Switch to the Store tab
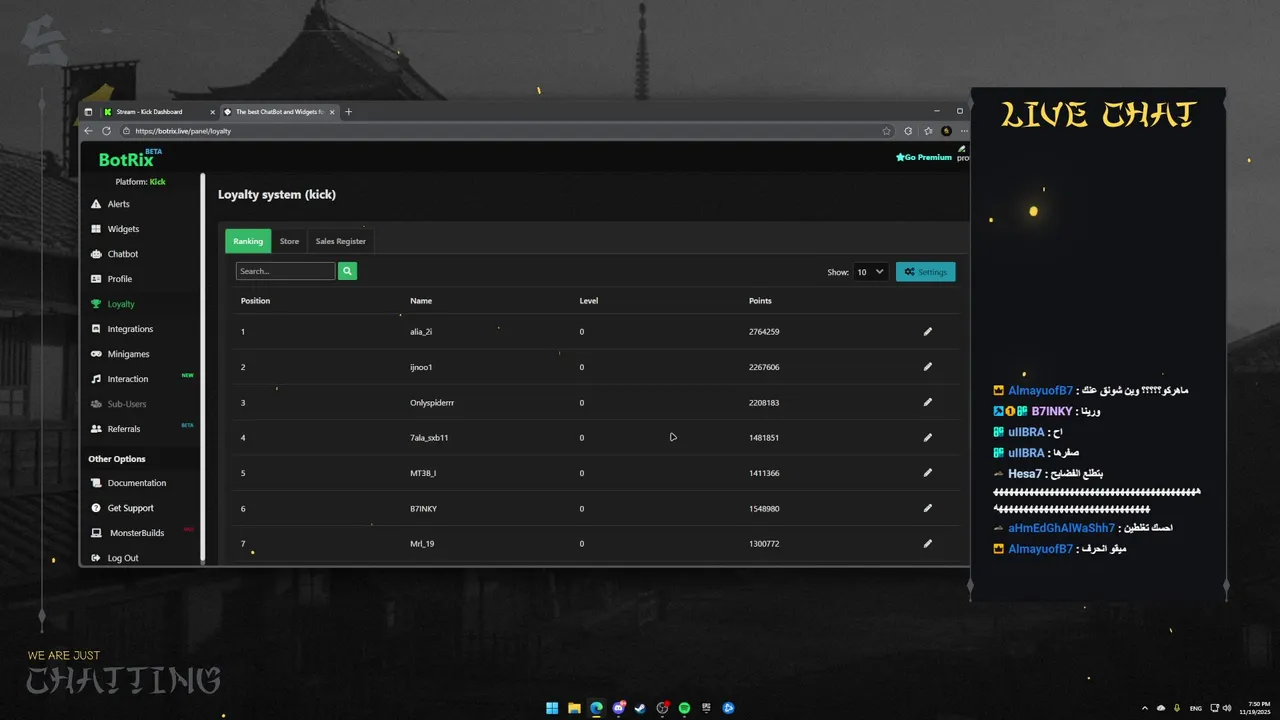This screenshot has width=1280, height=720. click(289, 241)
